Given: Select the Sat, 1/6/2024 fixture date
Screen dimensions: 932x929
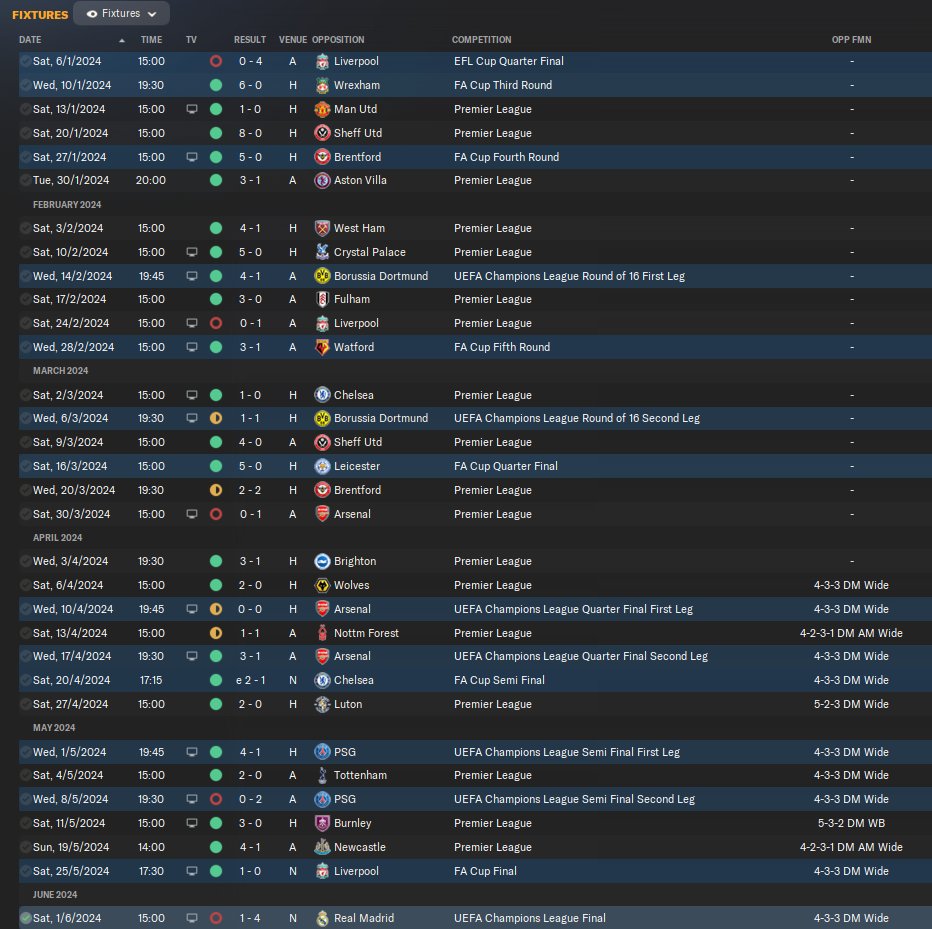Looking at the screenshot, I should tap(67, 918).
